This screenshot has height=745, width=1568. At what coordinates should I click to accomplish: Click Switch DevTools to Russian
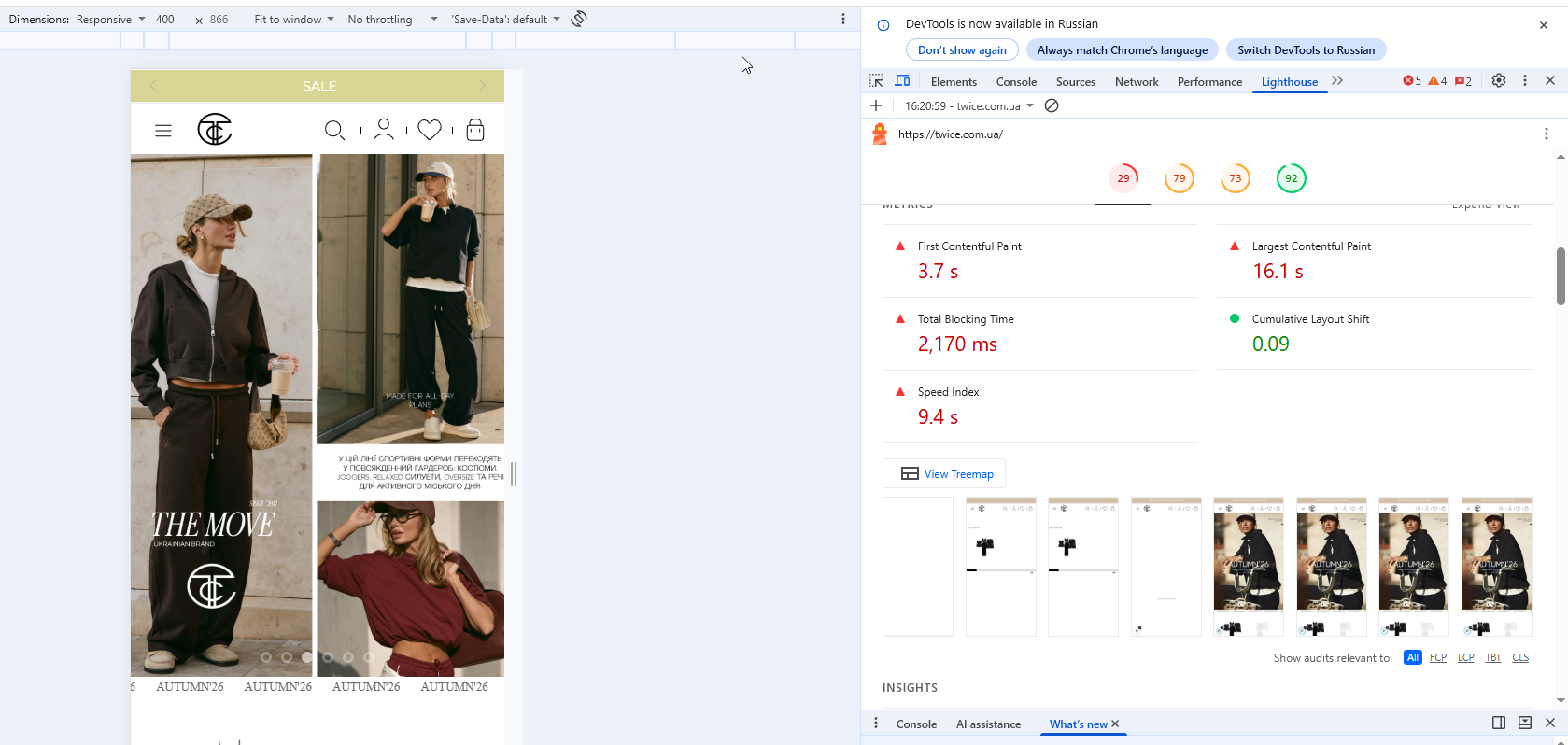tap(1306, 50)
